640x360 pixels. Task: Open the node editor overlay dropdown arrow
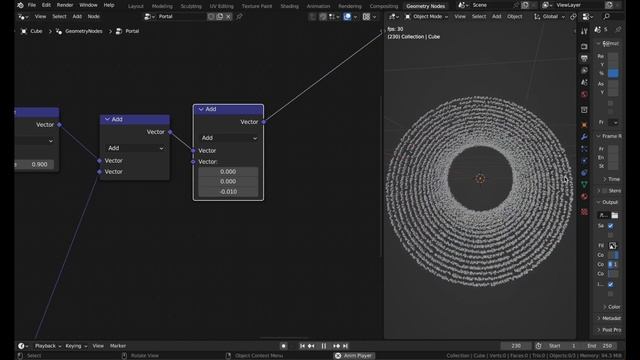pos(355,17)
